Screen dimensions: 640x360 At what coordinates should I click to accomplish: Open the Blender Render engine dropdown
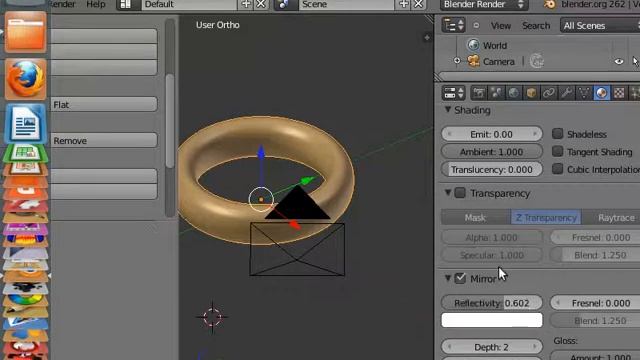484,4
